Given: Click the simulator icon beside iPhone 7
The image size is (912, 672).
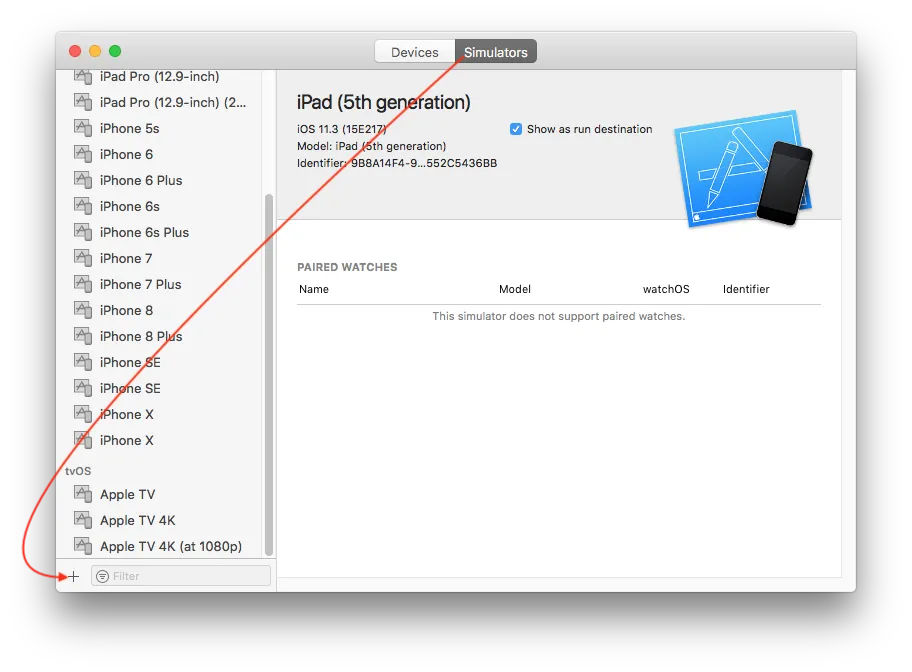Looking at the screenshot, I should point(83,258).
